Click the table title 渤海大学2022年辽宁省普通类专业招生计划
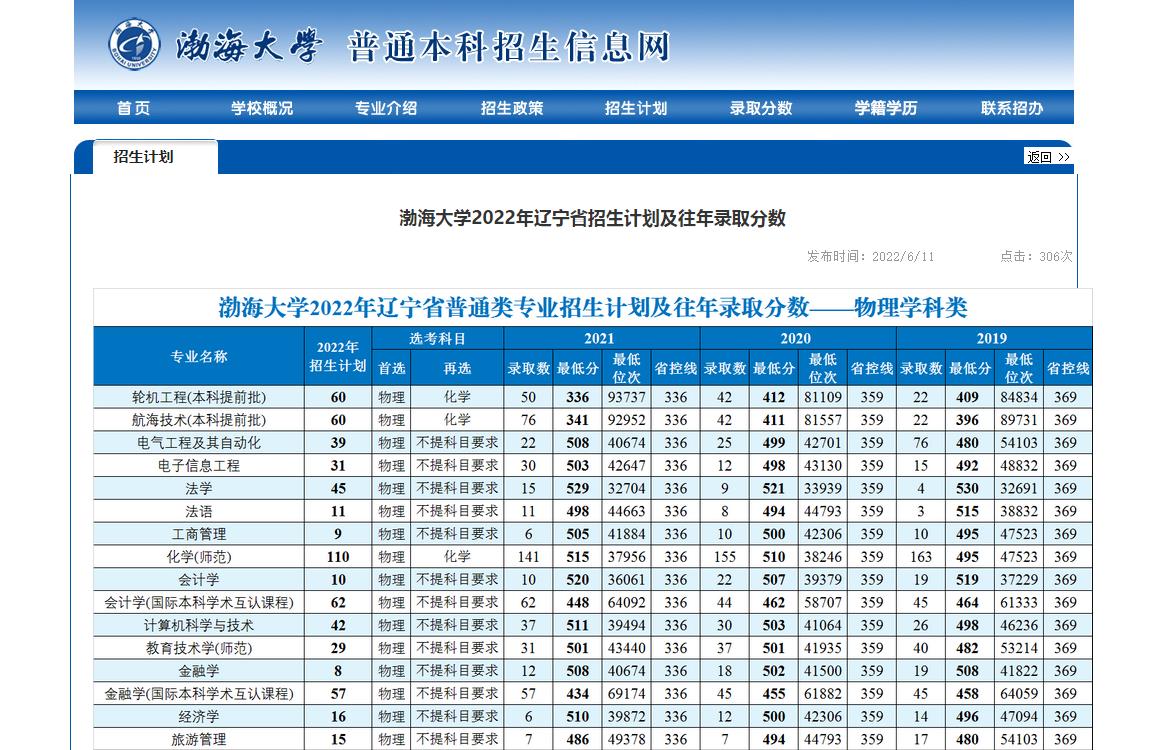This screenshot has height=750, width=1150. point(593,307)
